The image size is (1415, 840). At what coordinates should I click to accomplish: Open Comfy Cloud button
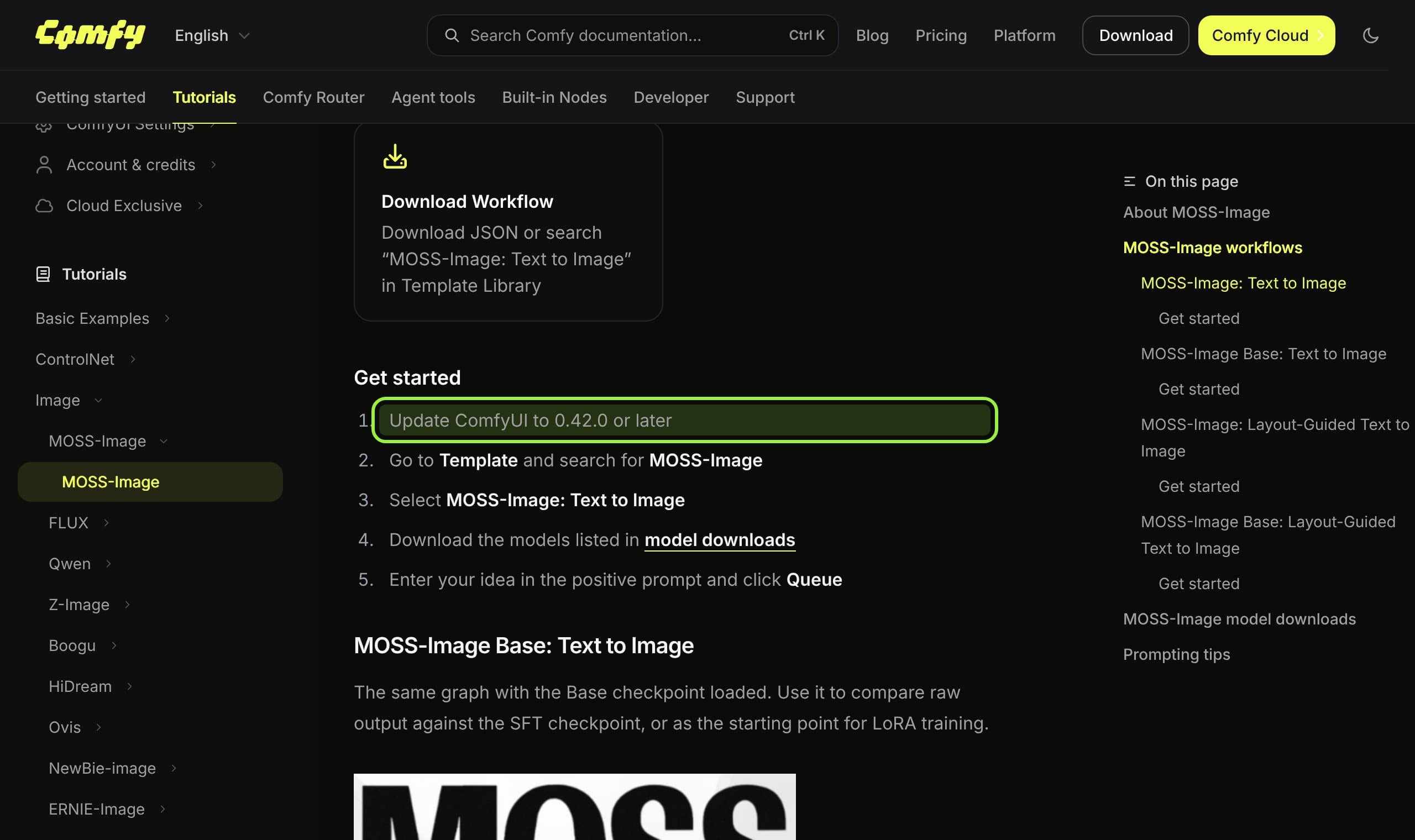(x=1266, y=35)
